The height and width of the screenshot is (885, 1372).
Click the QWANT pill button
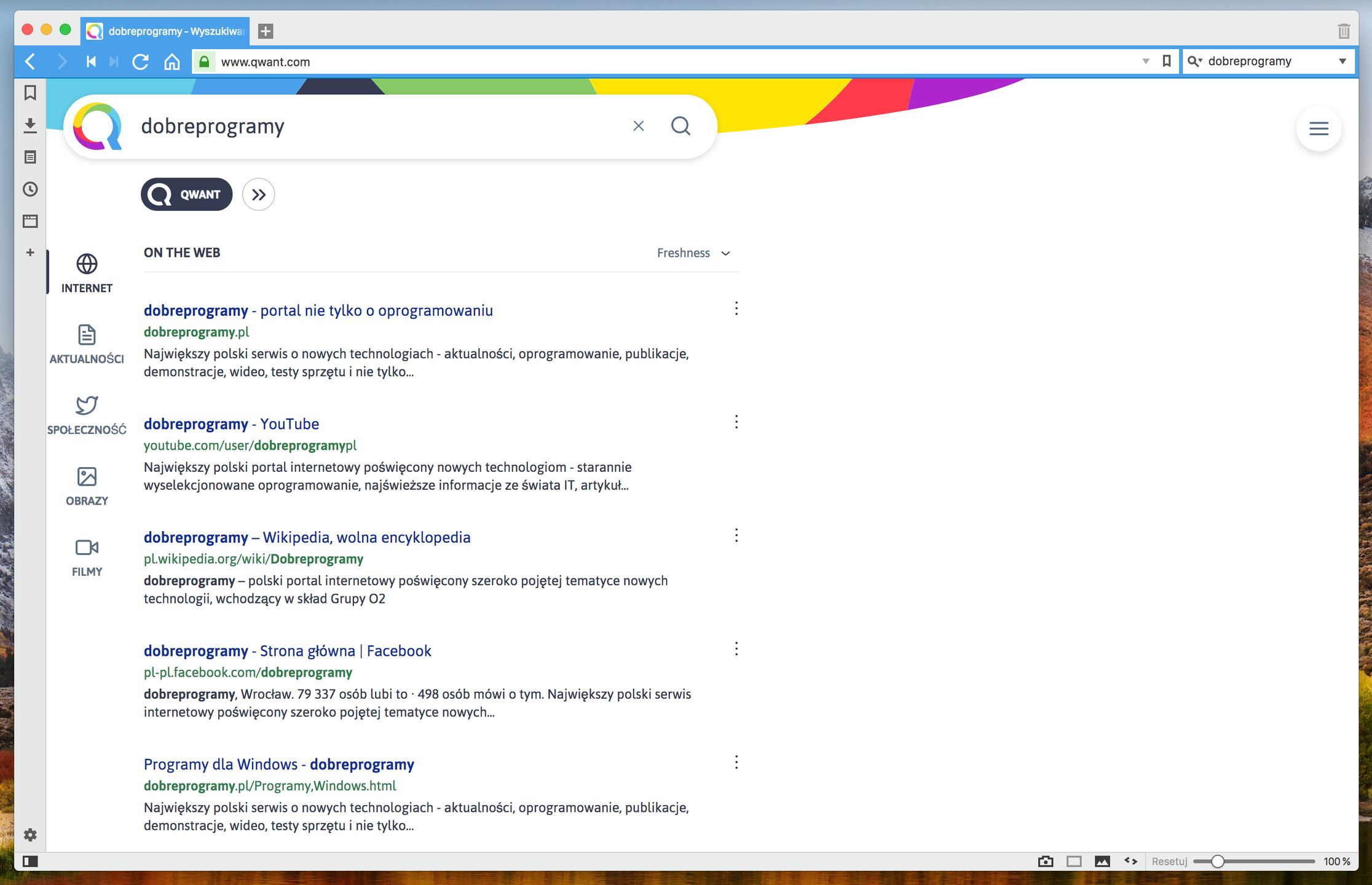[187, 194]
